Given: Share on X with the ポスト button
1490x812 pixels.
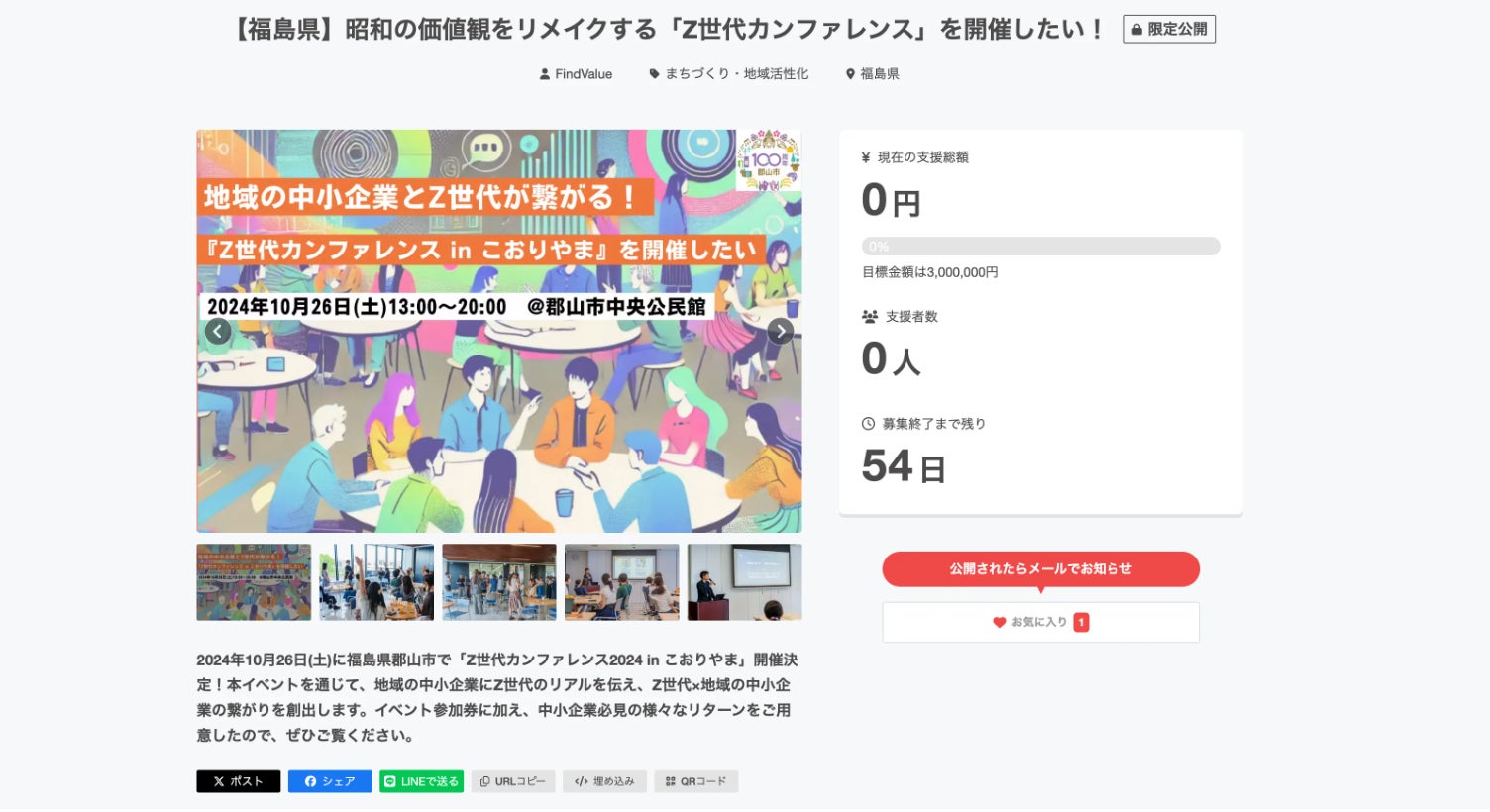Looking at the screenshot, I should point(238,781).
